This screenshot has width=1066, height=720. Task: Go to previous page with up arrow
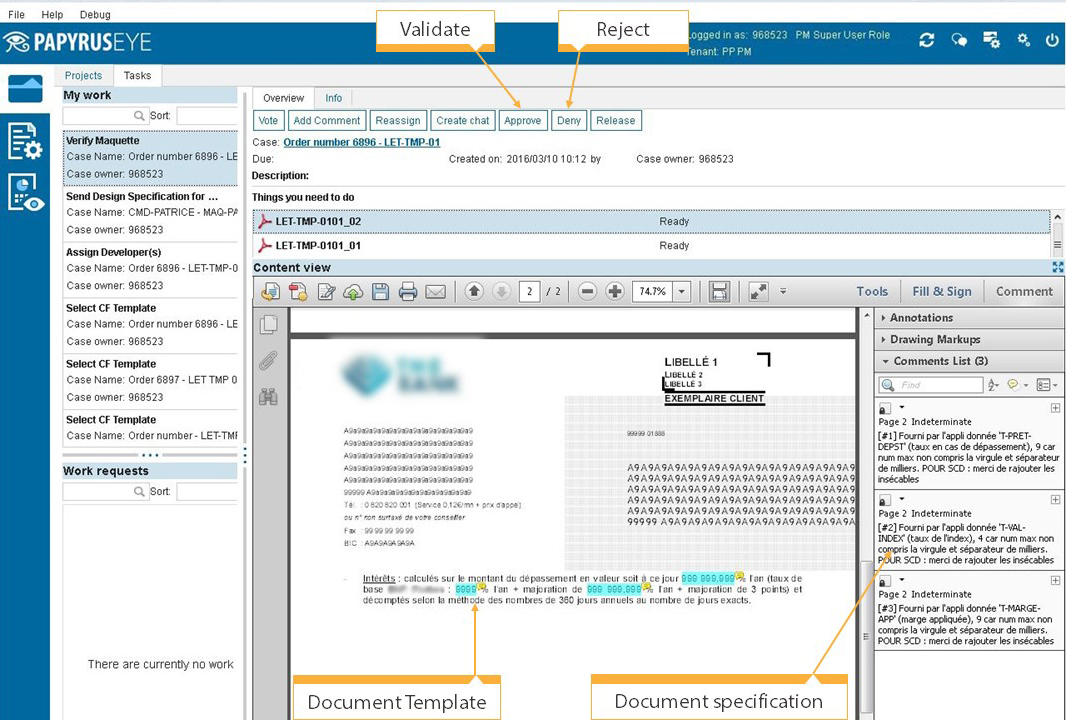click(474, 292)
